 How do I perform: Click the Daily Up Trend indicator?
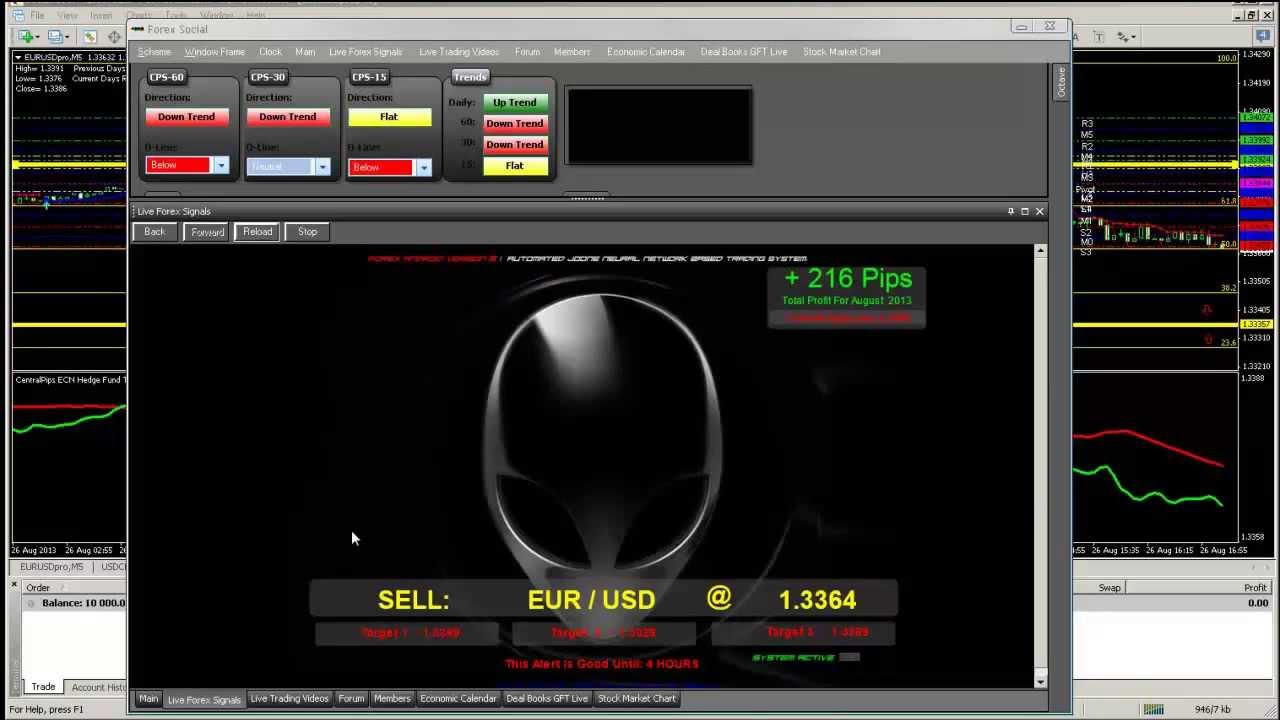click(514, 102)
